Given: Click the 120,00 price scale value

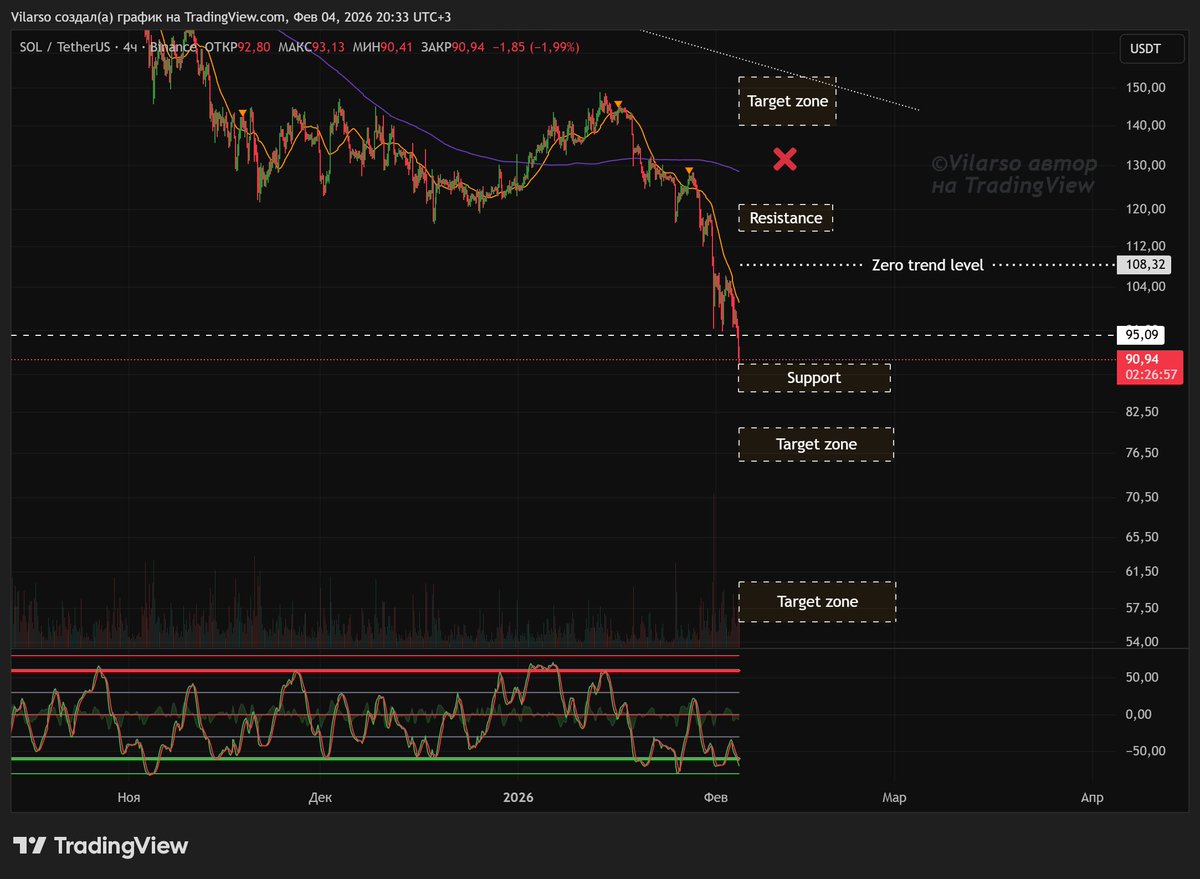Looking at the screenshot, I should [1145, 209].
